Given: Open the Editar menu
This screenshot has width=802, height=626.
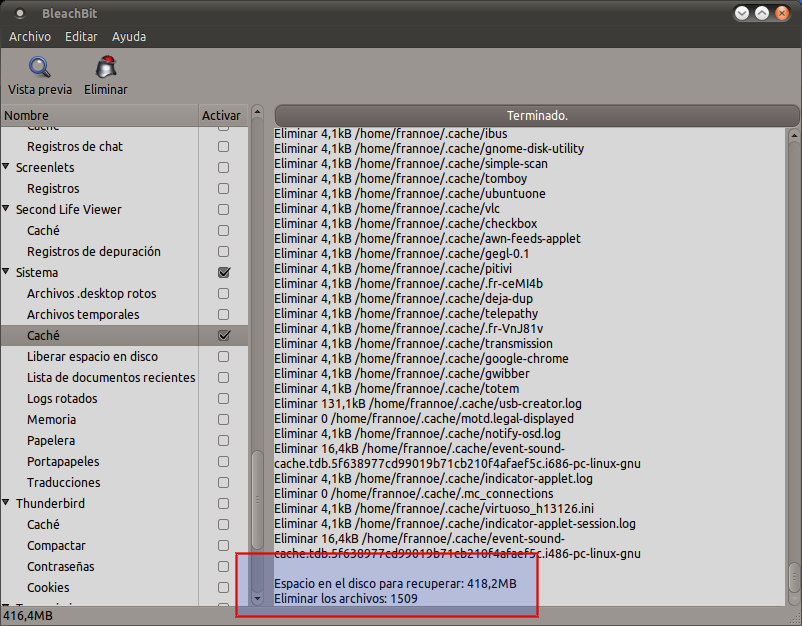Looking at the screenshot, I should (x=81, y=37).
